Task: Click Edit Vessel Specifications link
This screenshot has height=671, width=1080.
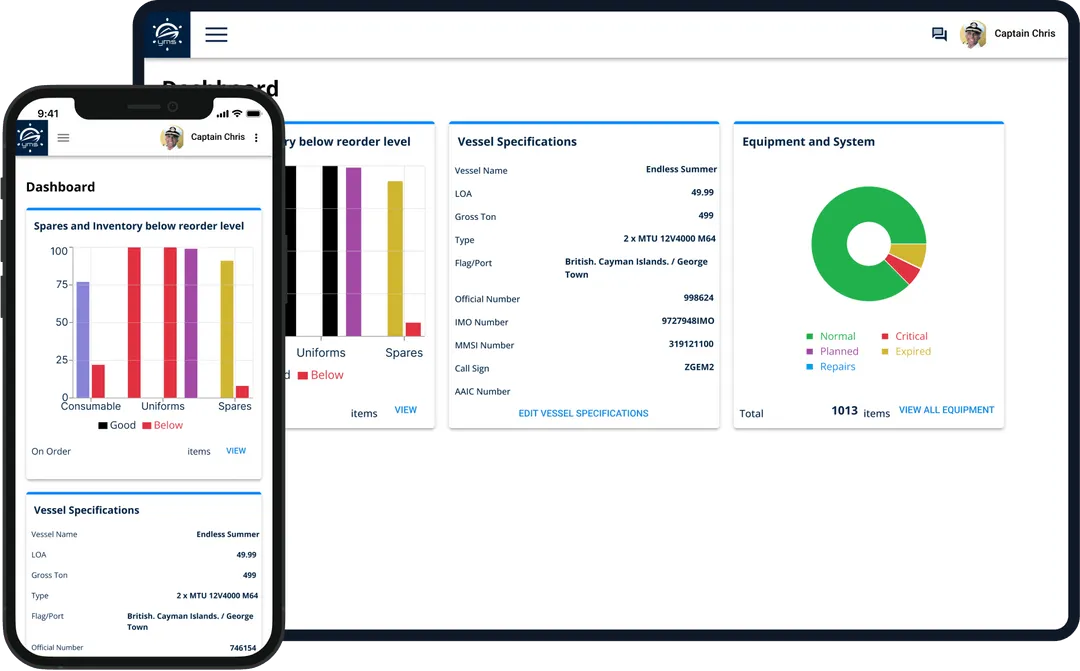Action: [x=583, y=413]
